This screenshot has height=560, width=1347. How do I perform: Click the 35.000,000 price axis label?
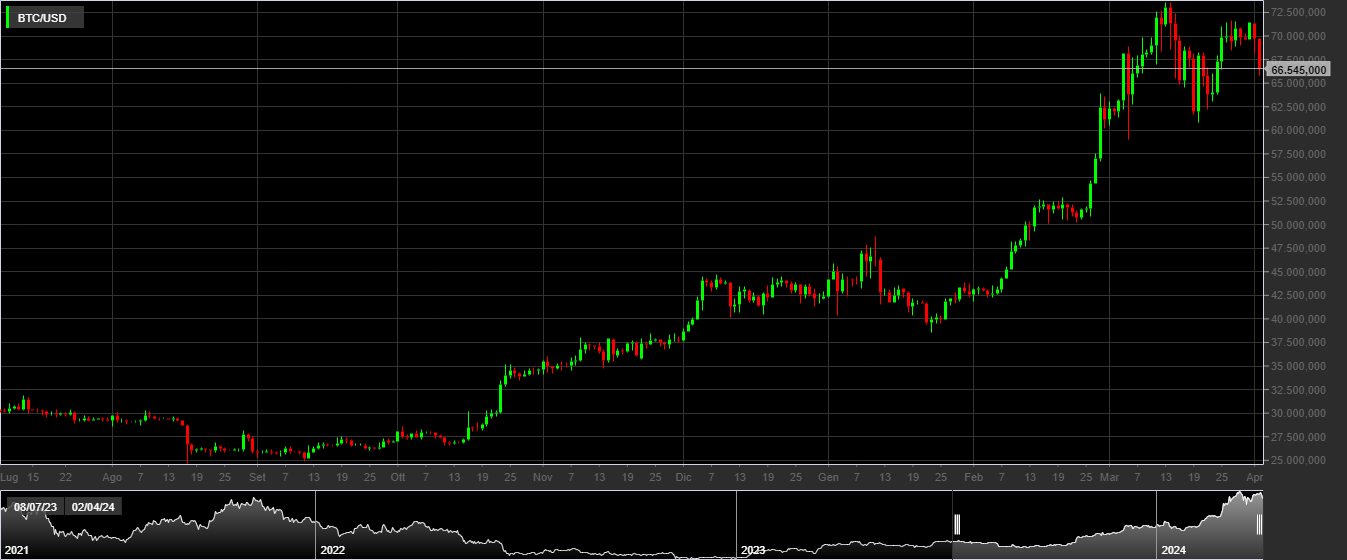[1299, 366]
